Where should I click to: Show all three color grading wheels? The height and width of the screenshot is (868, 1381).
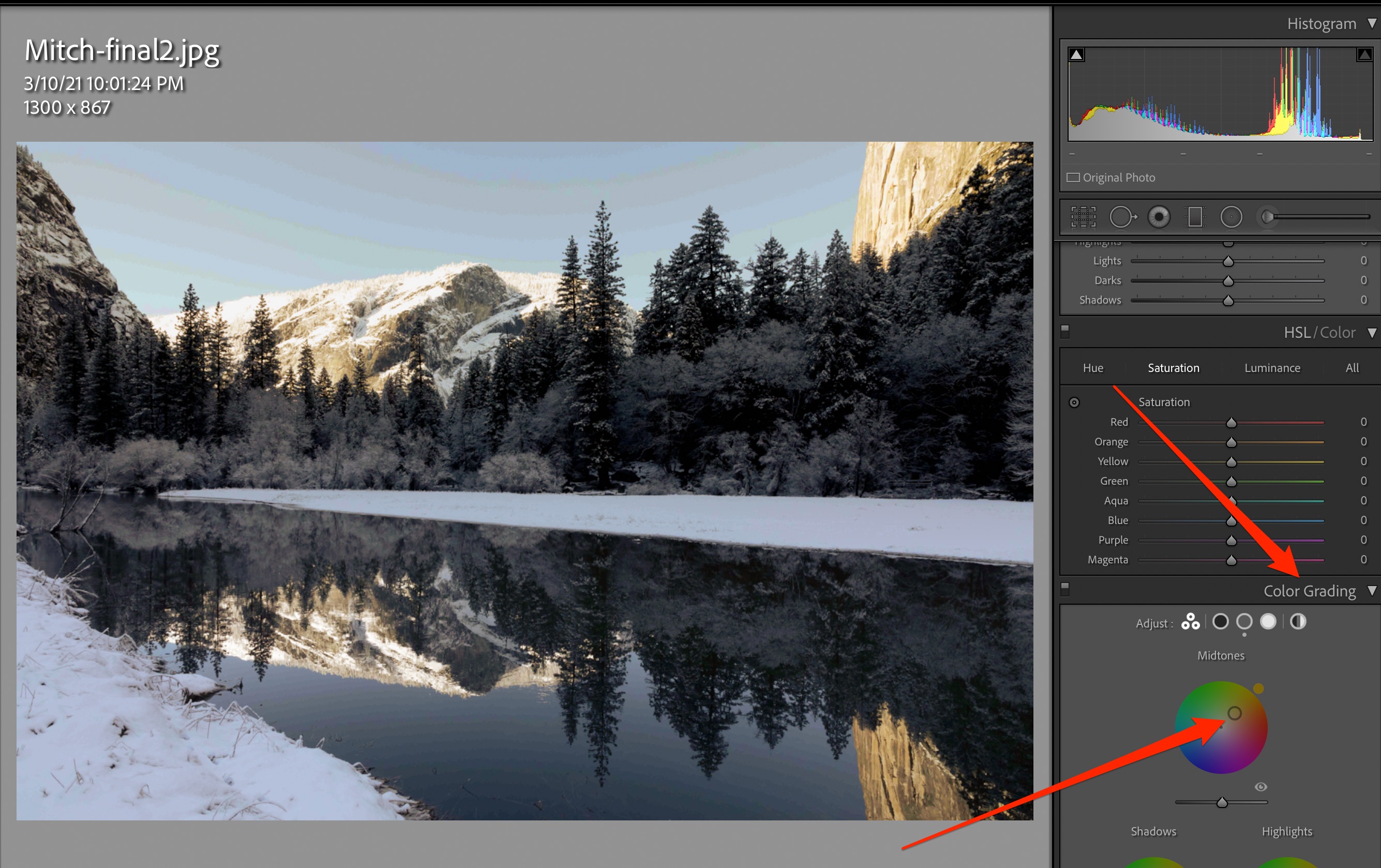[1190, 622]
